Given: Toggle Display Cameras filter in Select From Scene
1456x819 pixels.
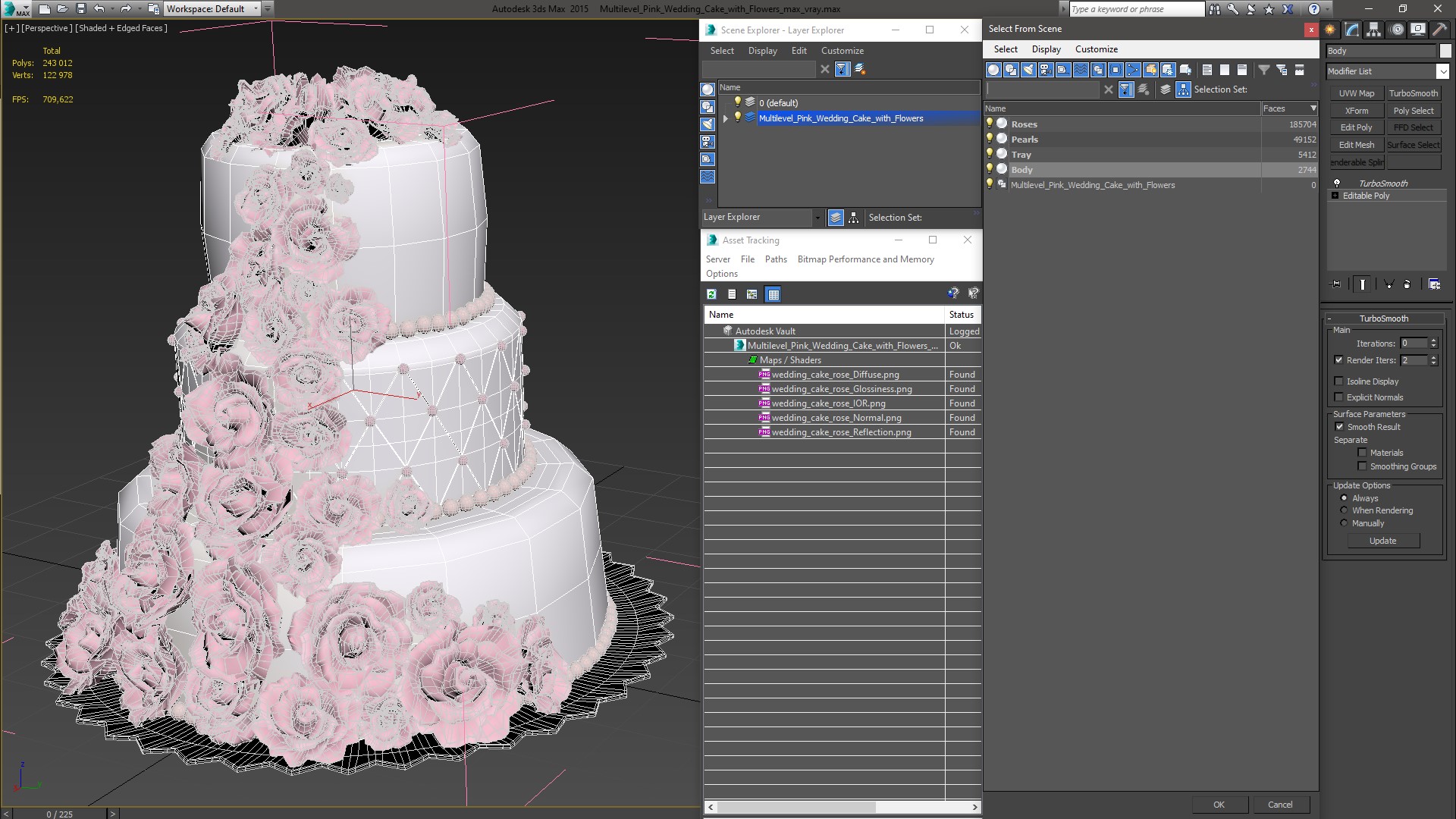Looking at the screenshot, I should coord(1046,70).
